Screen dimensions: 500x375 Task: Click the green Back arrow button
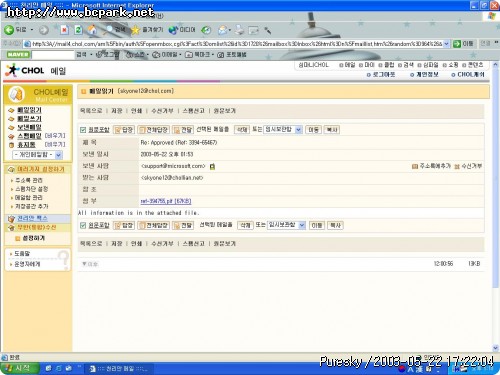9,30
